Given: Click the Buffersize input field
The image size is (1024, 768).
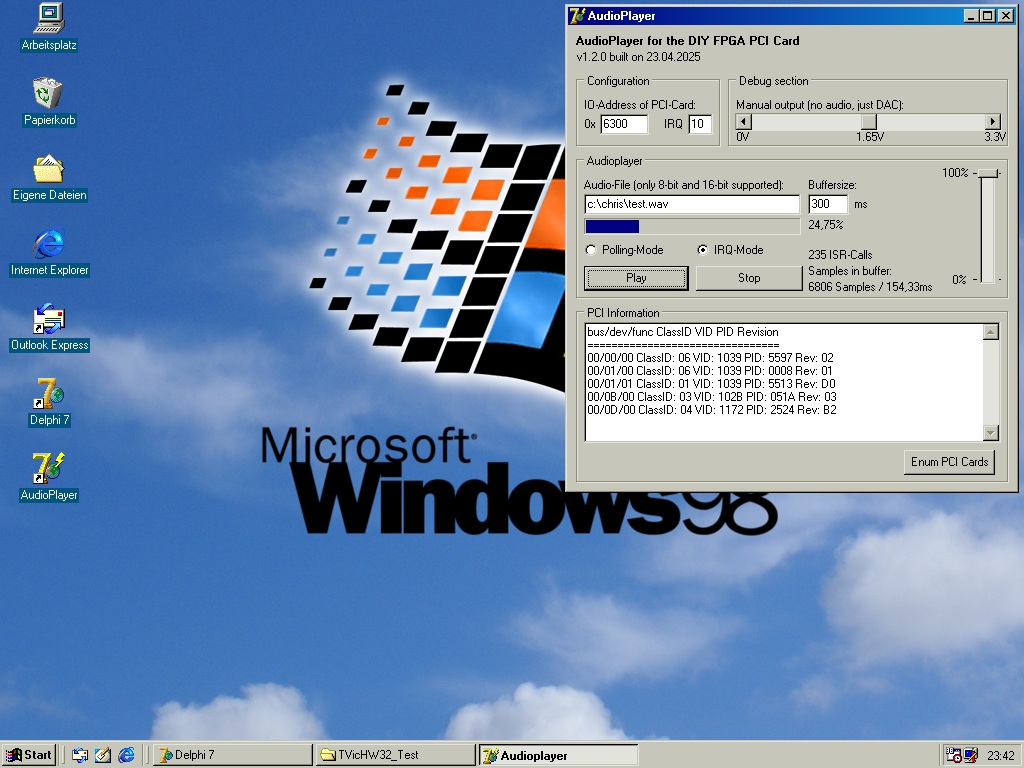Looking at the screenshot, I should [828, 204].
